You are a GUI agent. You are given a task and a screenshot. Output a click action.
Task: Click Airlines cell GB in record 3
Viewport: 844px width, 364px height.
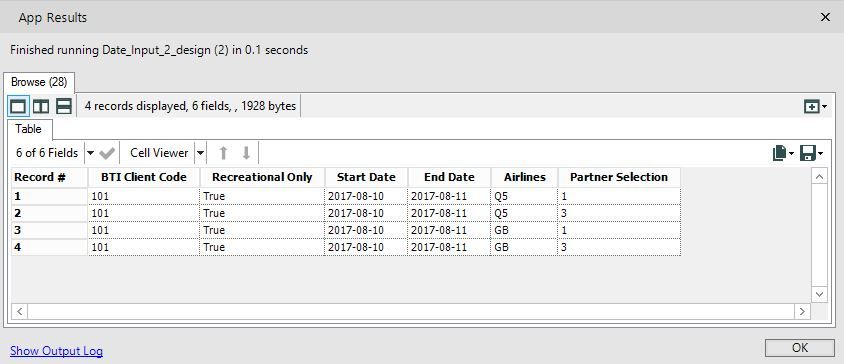[525, 230]
